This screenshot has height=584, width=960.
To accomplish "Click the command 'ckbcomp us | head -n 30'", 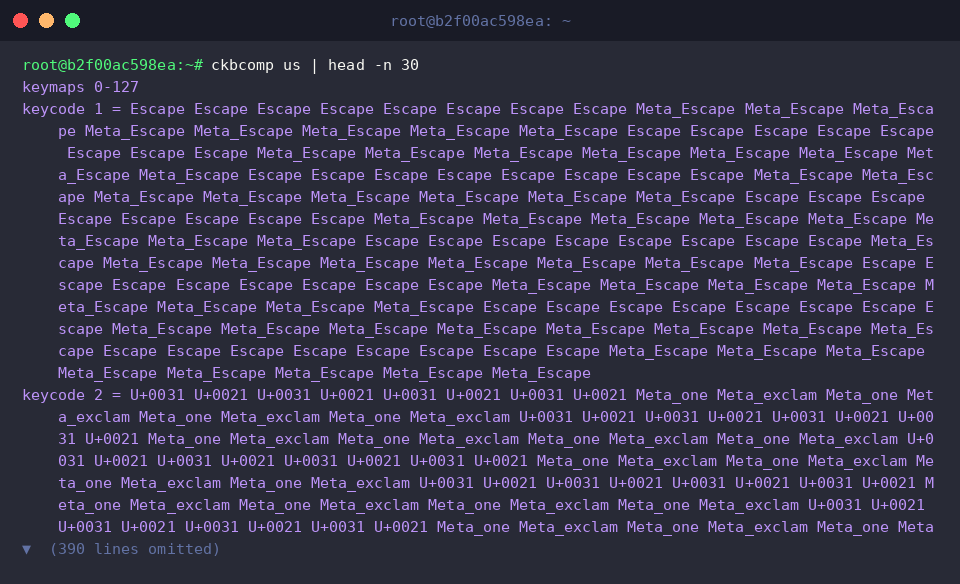I will click(315, 65).
